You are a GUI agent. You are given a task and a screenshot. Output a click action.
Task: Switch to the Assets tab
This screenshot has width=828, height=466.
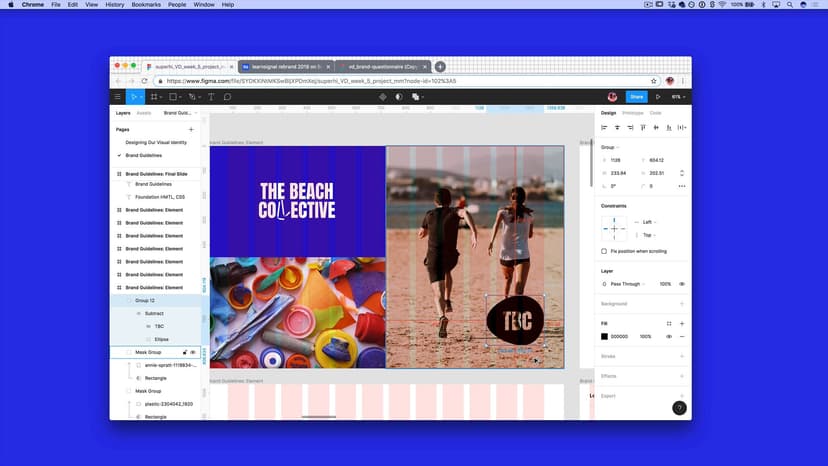pos(144,113)
